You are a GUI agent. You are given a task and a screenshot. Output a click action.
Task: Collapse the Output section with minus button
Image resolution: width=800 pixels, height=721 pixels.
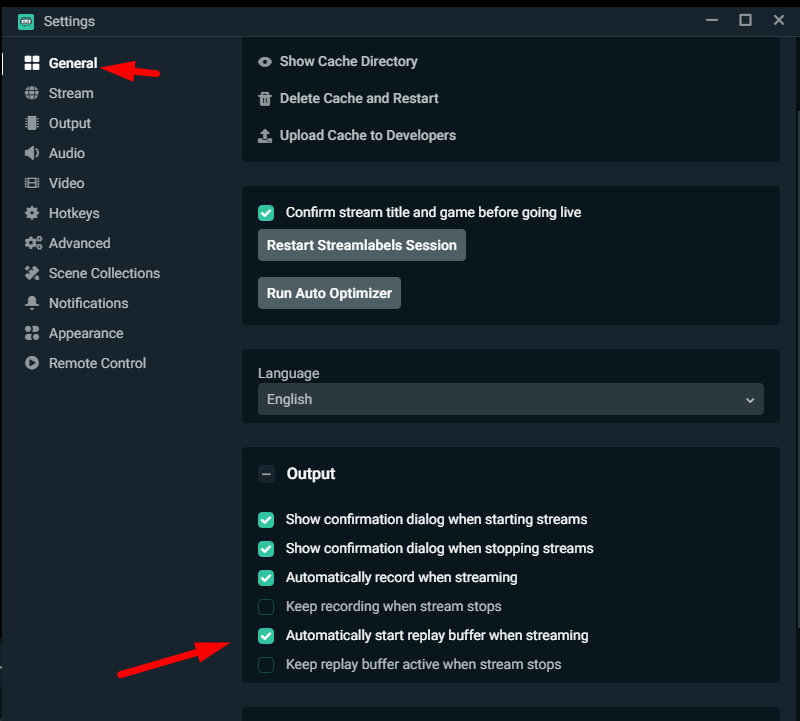click(x=266, y=474)
